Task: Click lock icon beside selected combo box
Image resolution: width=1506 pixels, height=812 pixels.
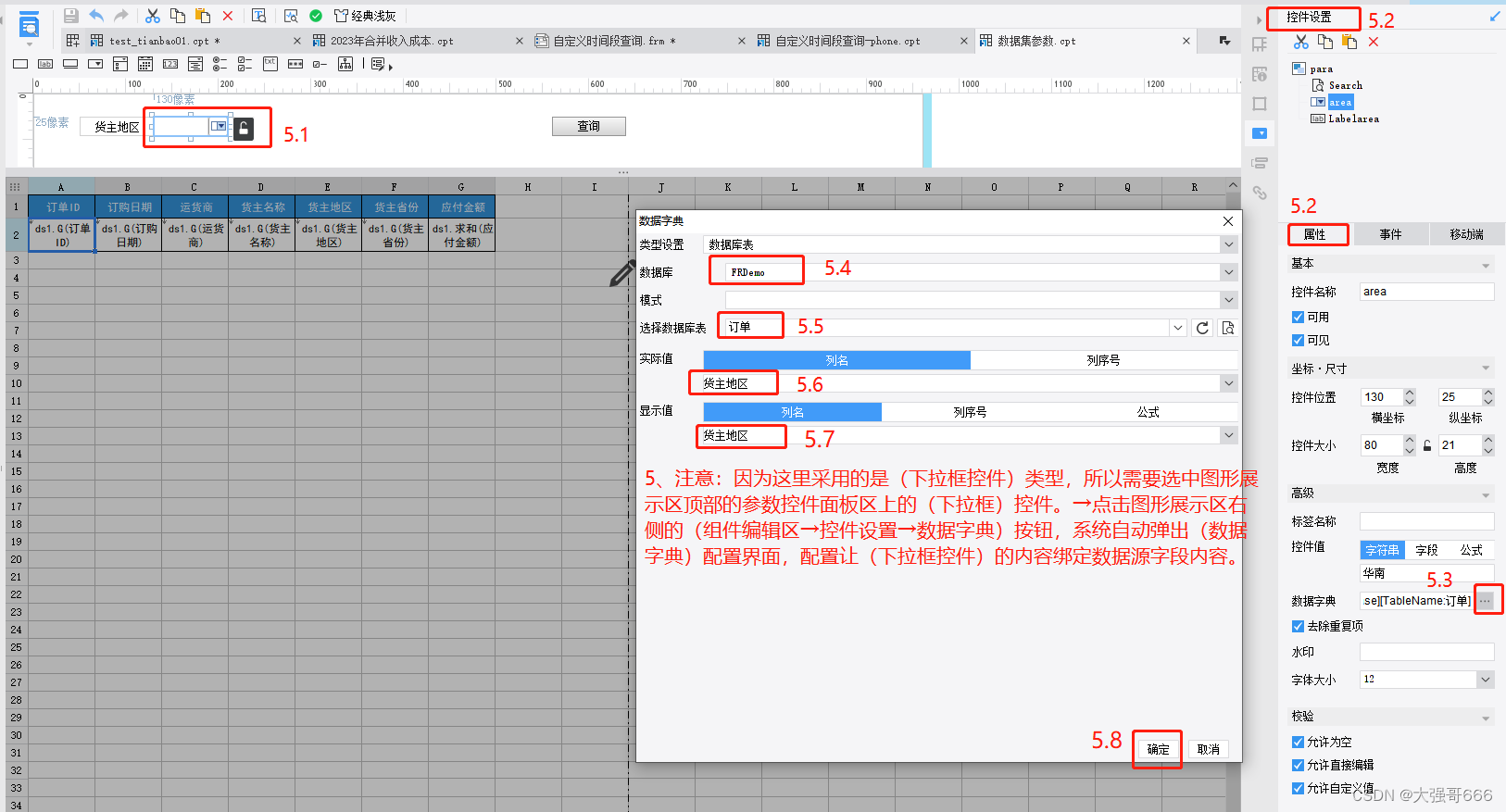Action: [244, 129]
